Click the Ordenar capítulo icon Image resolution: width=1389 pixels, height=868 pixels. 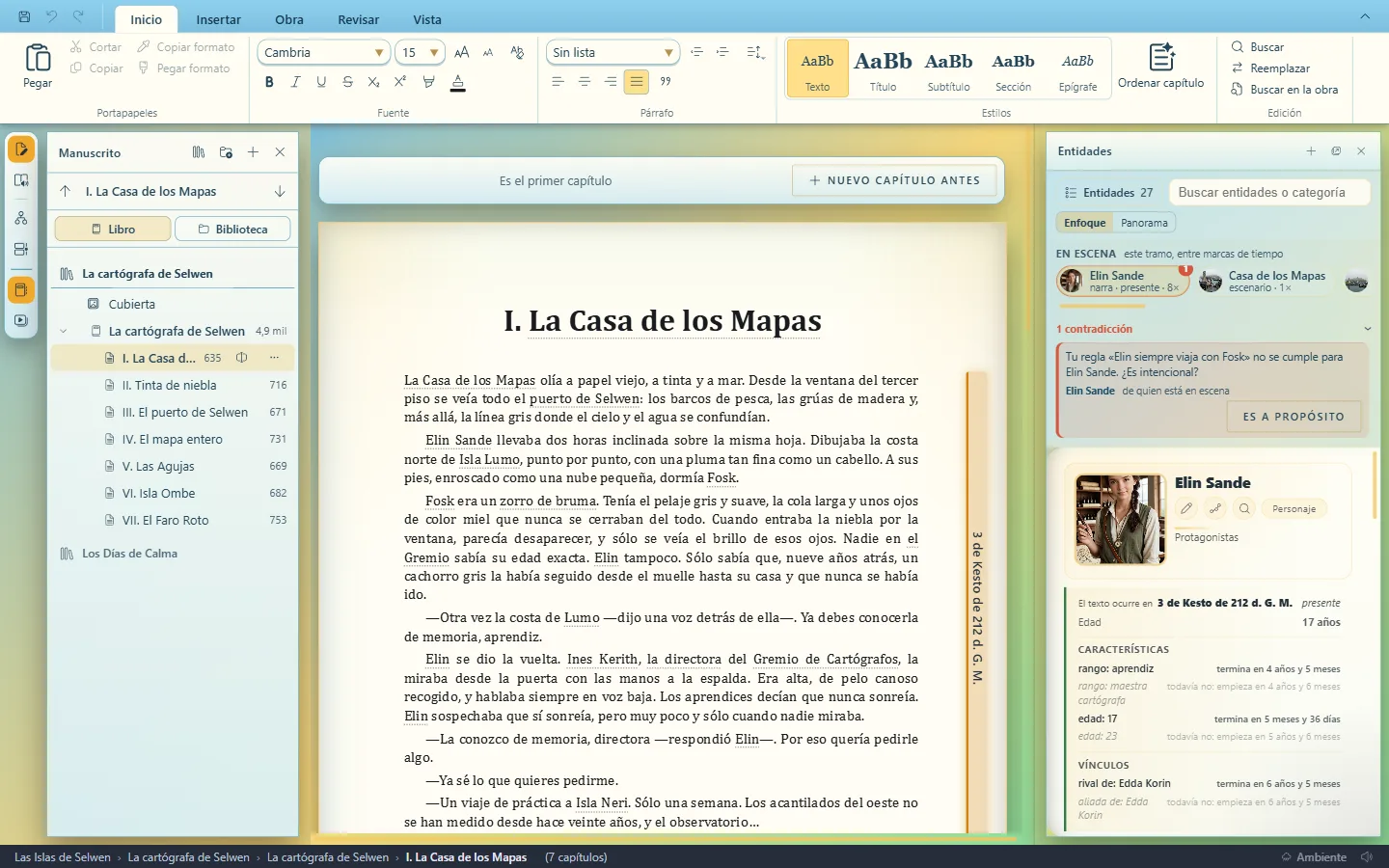click(x=1161, y=57)
